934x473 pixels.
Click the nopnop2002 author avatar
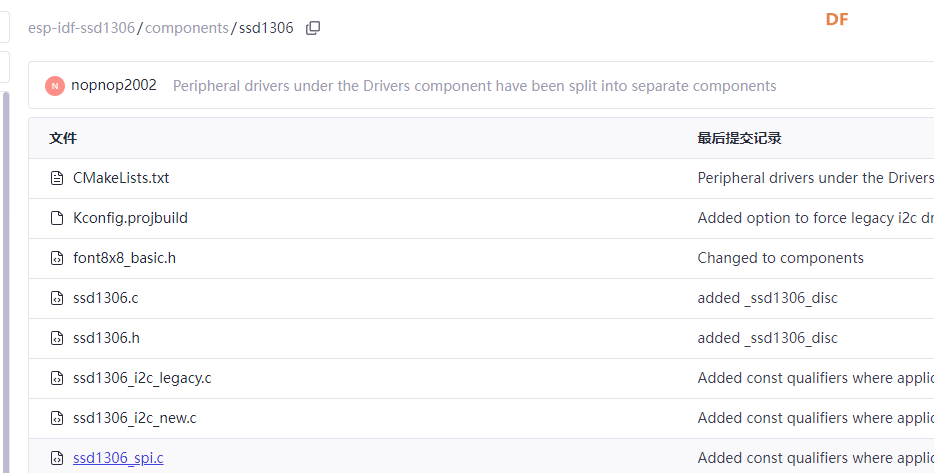click(55, 86)
